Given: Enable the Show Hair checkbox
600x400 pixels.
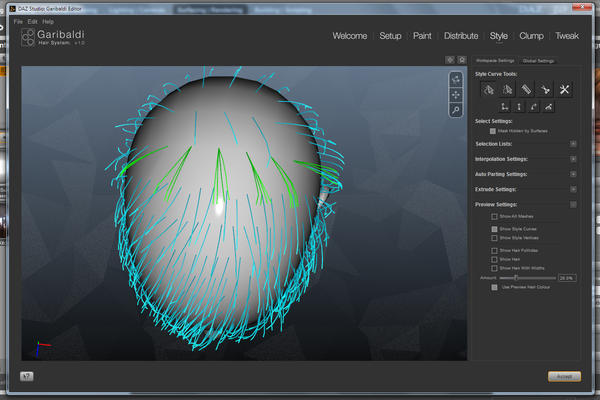Looking at the screenshot, I should [494, 260].
